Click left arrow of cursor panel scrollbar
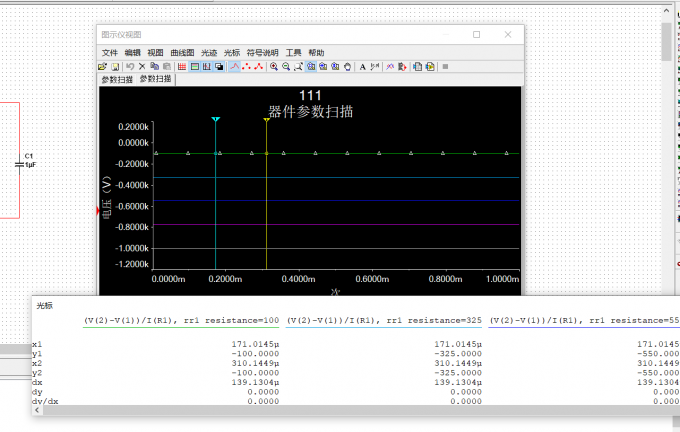This screenshot has height=432, width=680. tap(37, 410)
